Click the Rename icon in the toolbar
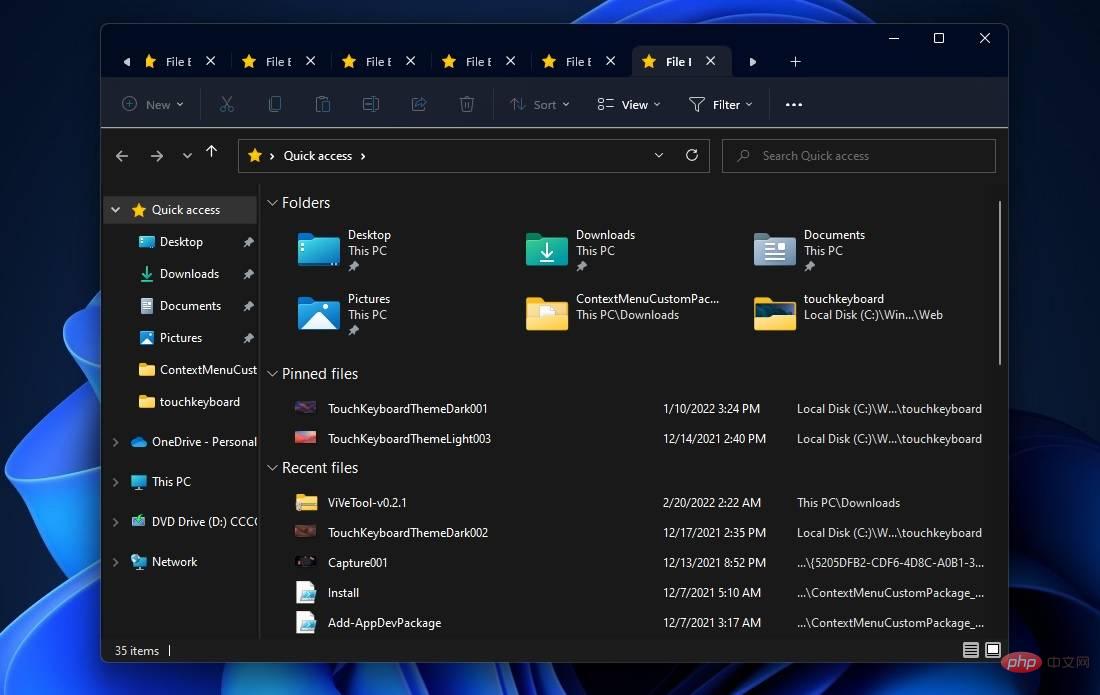 click(371, 103)
